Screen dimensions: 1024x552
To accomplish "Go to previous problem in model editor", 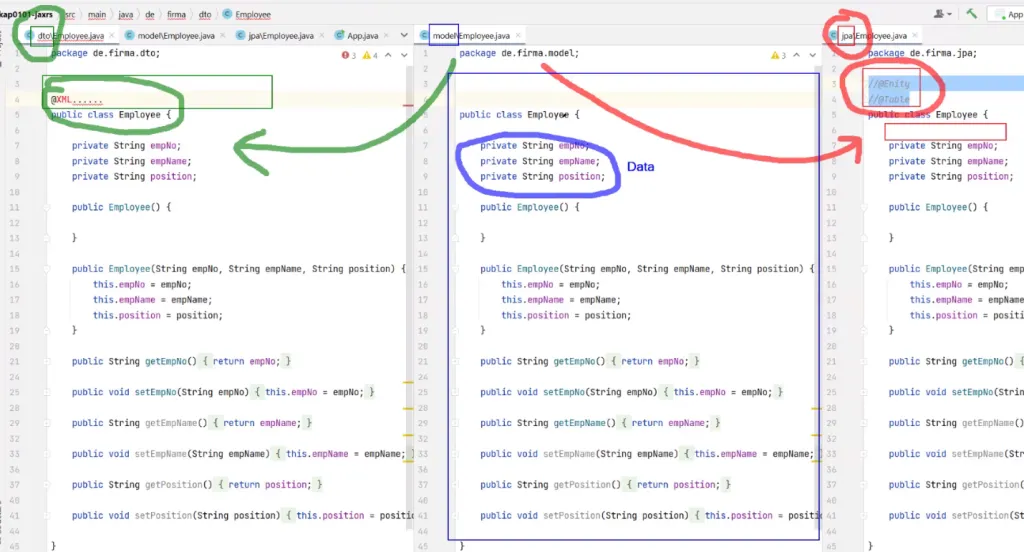I will coord(797,55).
